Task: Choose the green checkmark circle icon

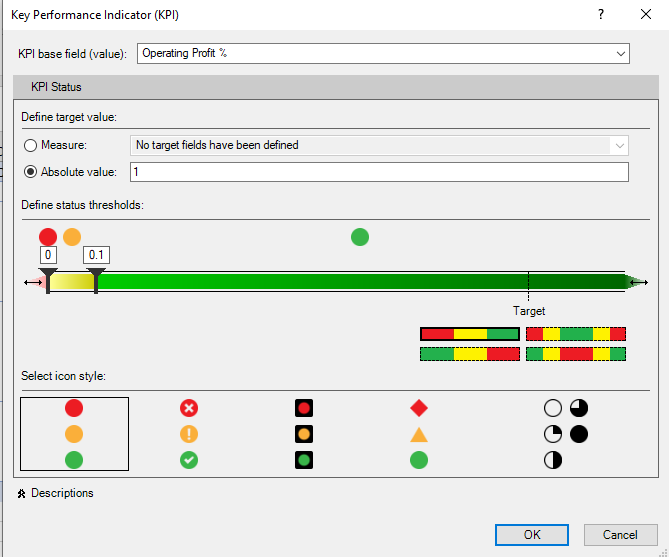Action: pos(189,460)
